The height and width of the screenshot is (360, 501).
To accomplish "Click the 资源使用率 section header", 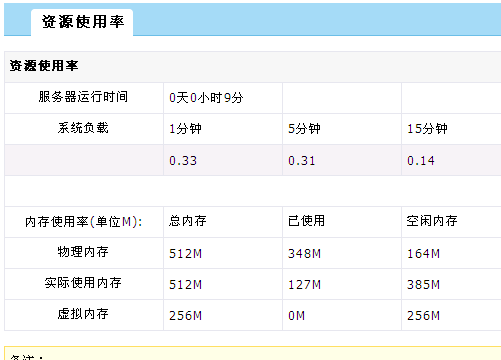I will tap(44, 66).
